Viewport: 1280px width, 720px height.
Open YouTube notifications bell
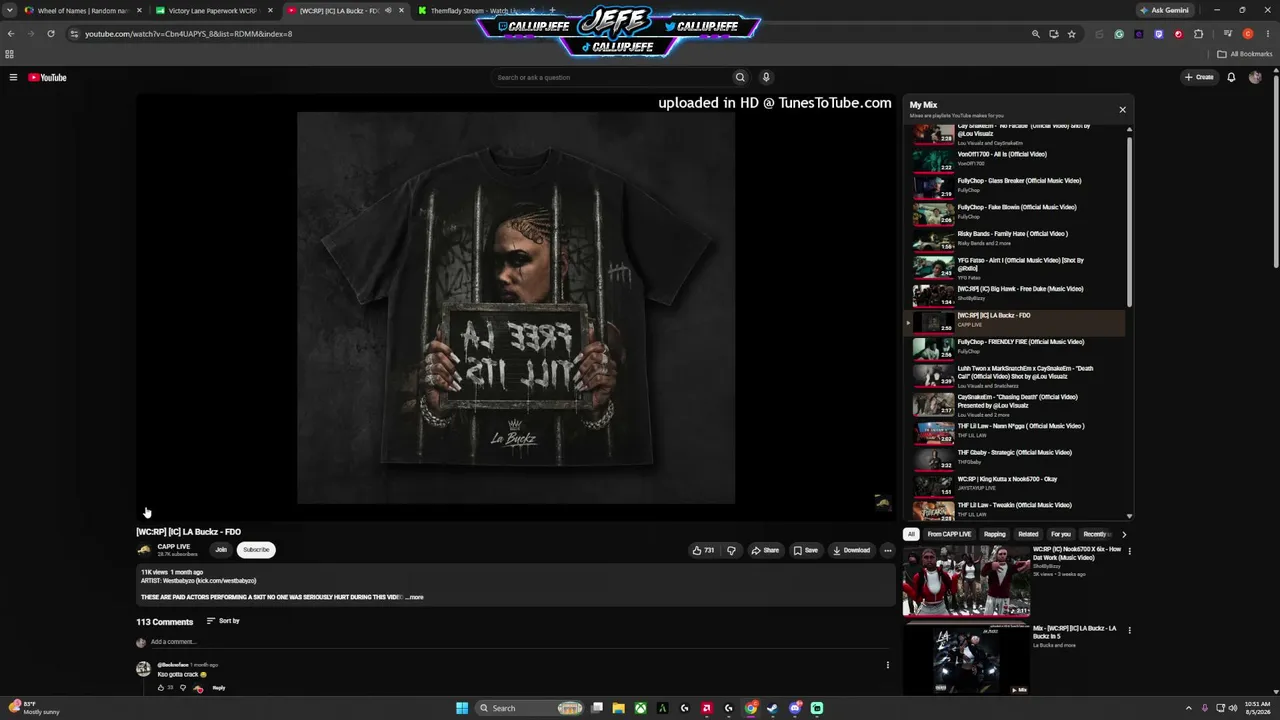point(1231,77)
